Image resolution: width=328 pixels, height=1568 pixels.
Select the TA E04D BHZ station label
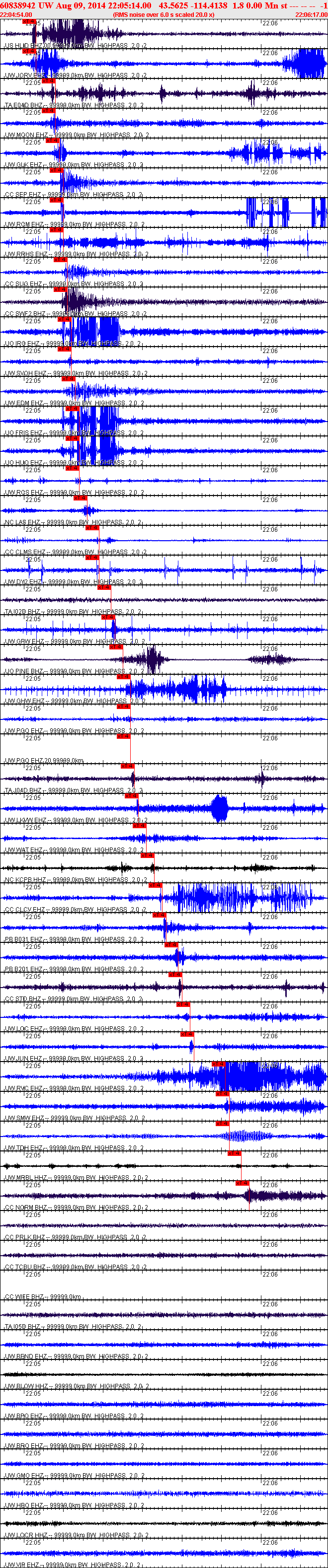point(24,105)
